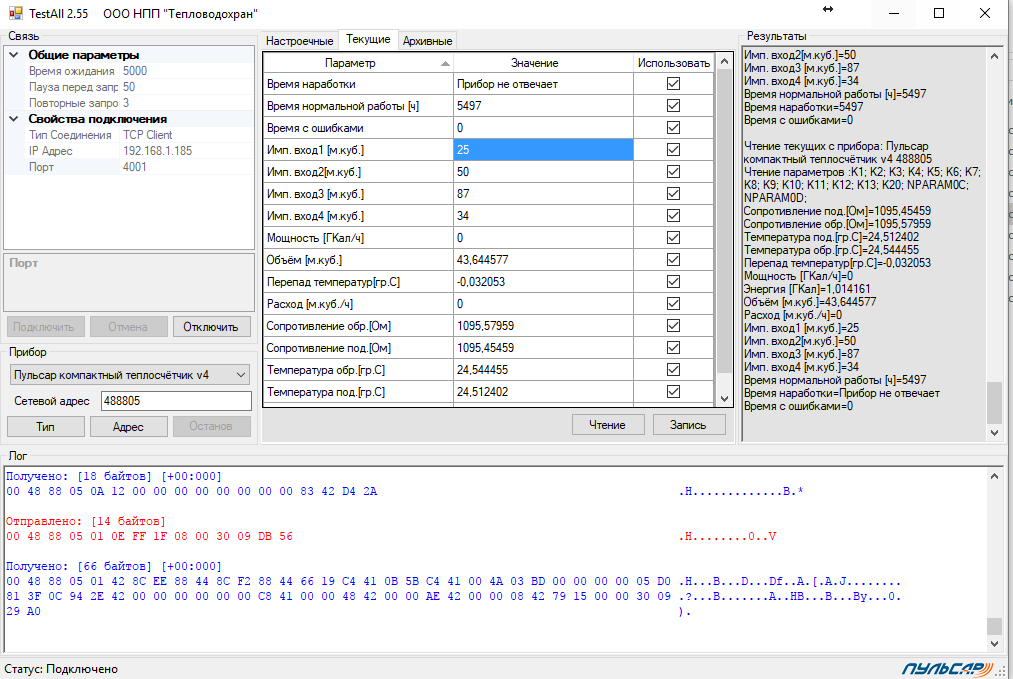Viewport: 1013px width, 679px height.
Task: Toggle checkbox for Сопротивление обр. row
Action: pyautogui.click(x=673, y=325)
